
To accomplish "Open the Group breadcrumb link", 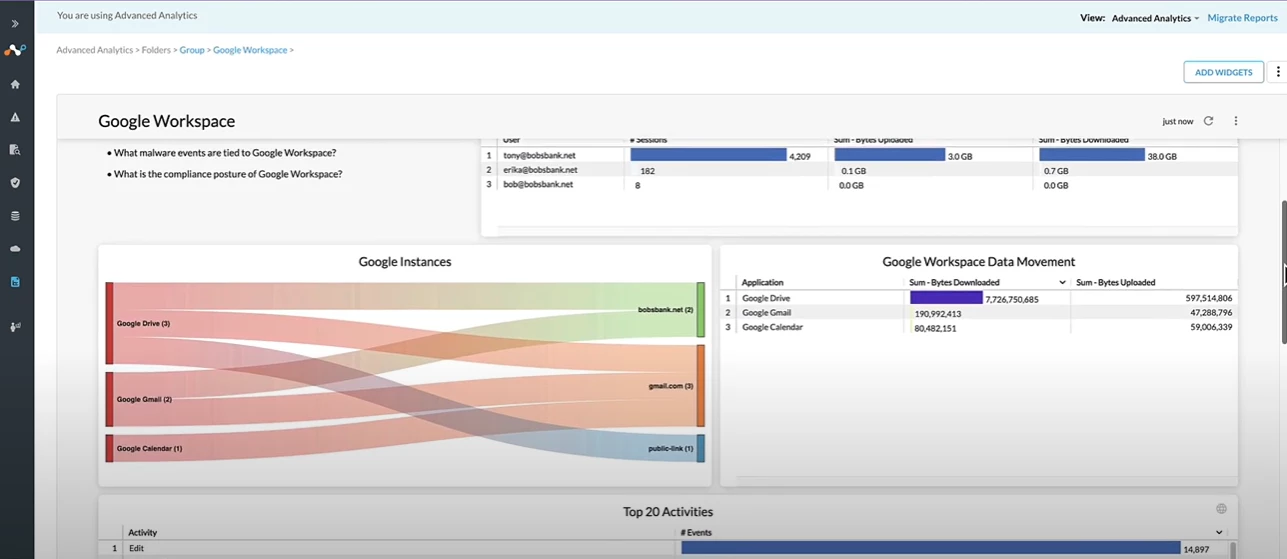I will 192,50.
